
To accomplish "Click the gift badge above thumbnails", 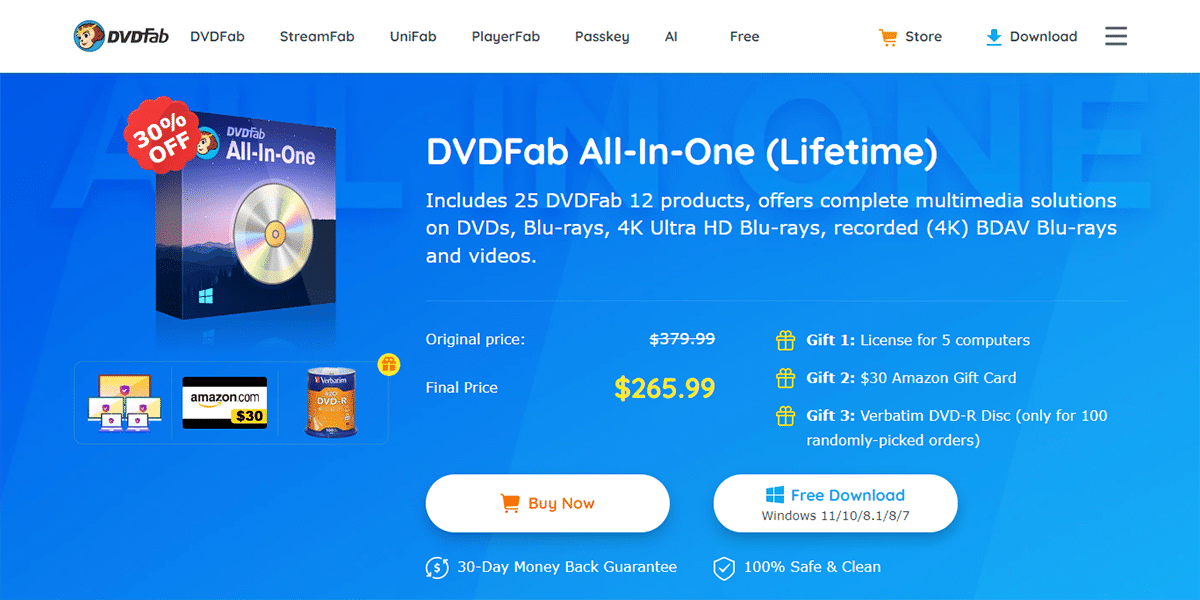I will click(389, 365).
